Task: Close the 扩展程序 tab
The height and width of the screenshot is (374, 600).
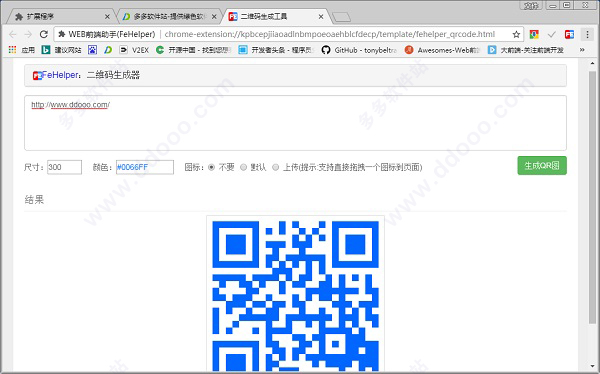Action: tap(107, 17)
